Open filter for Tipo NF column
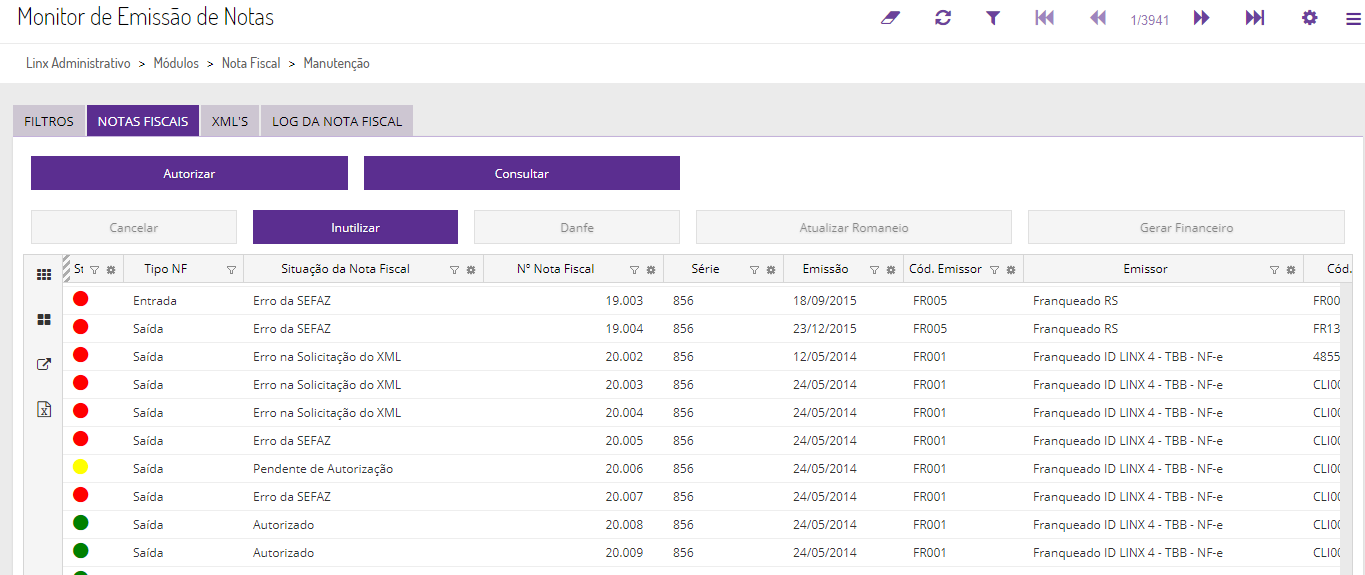 (231, 270)
